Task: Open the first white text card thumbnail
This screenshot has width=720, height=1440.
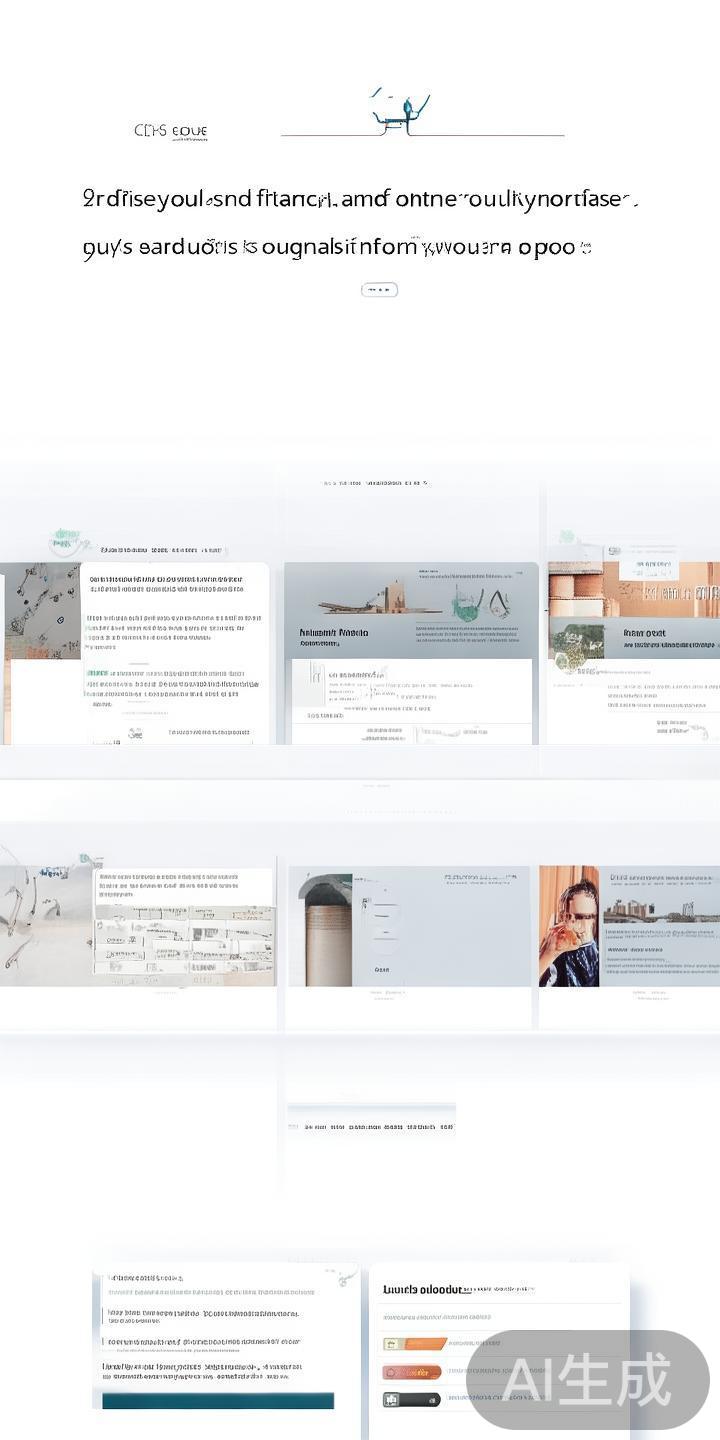Action: pos(175,652)
